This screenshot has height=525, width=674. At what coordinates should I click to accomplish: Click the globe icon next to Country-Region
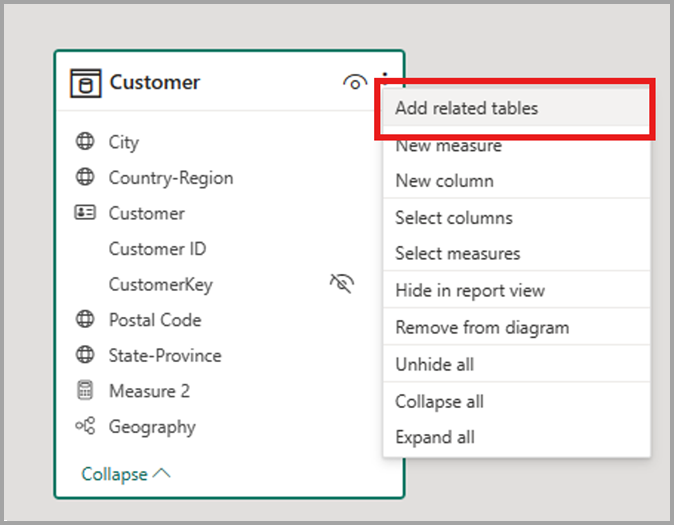[85, 177]
